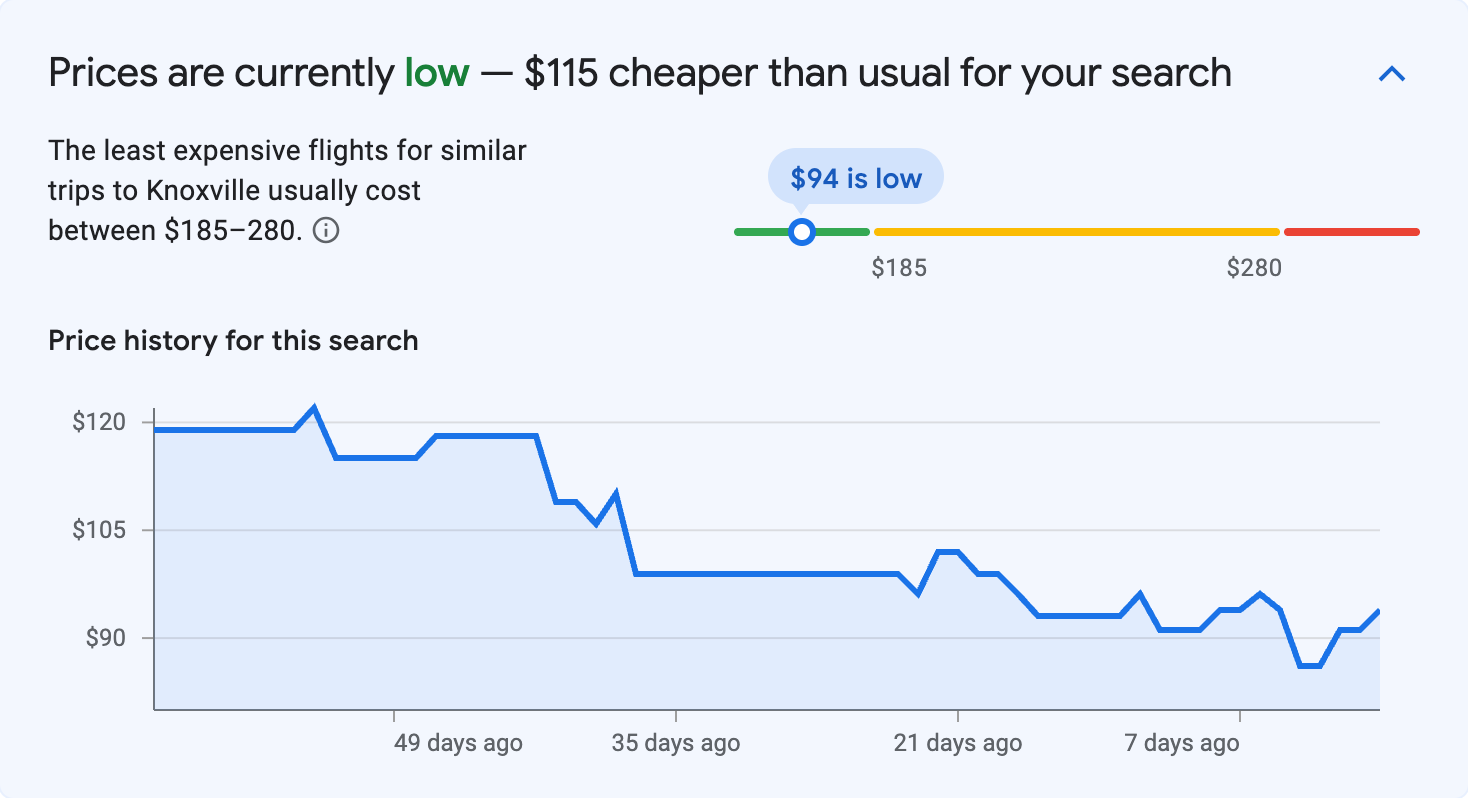Click the yellow typical-price segment of the bar
Screen dimensions: 1468x798
1075,231
